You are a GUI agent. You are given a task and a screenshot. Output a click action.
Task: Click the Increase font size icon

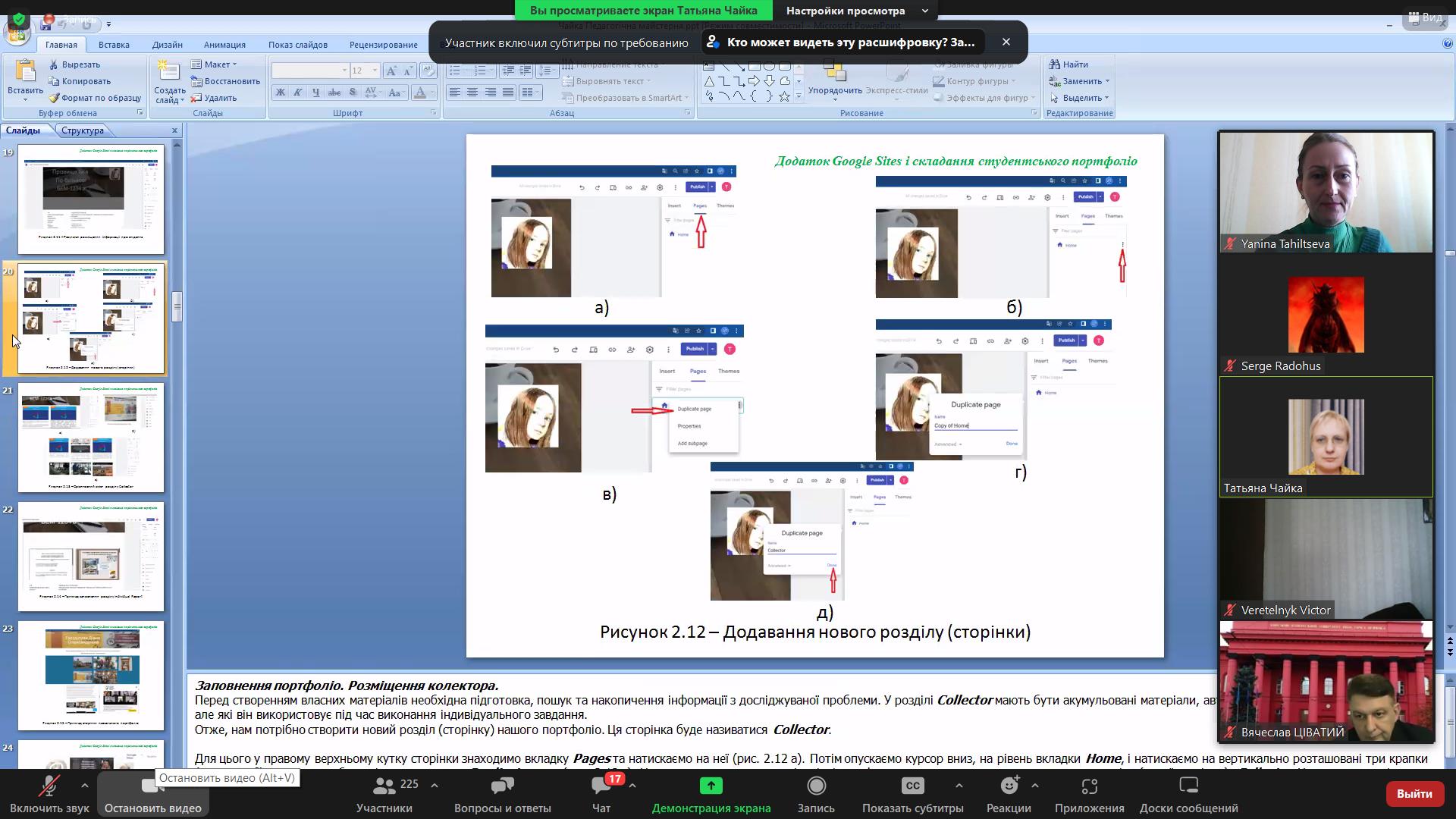point(391,71)
